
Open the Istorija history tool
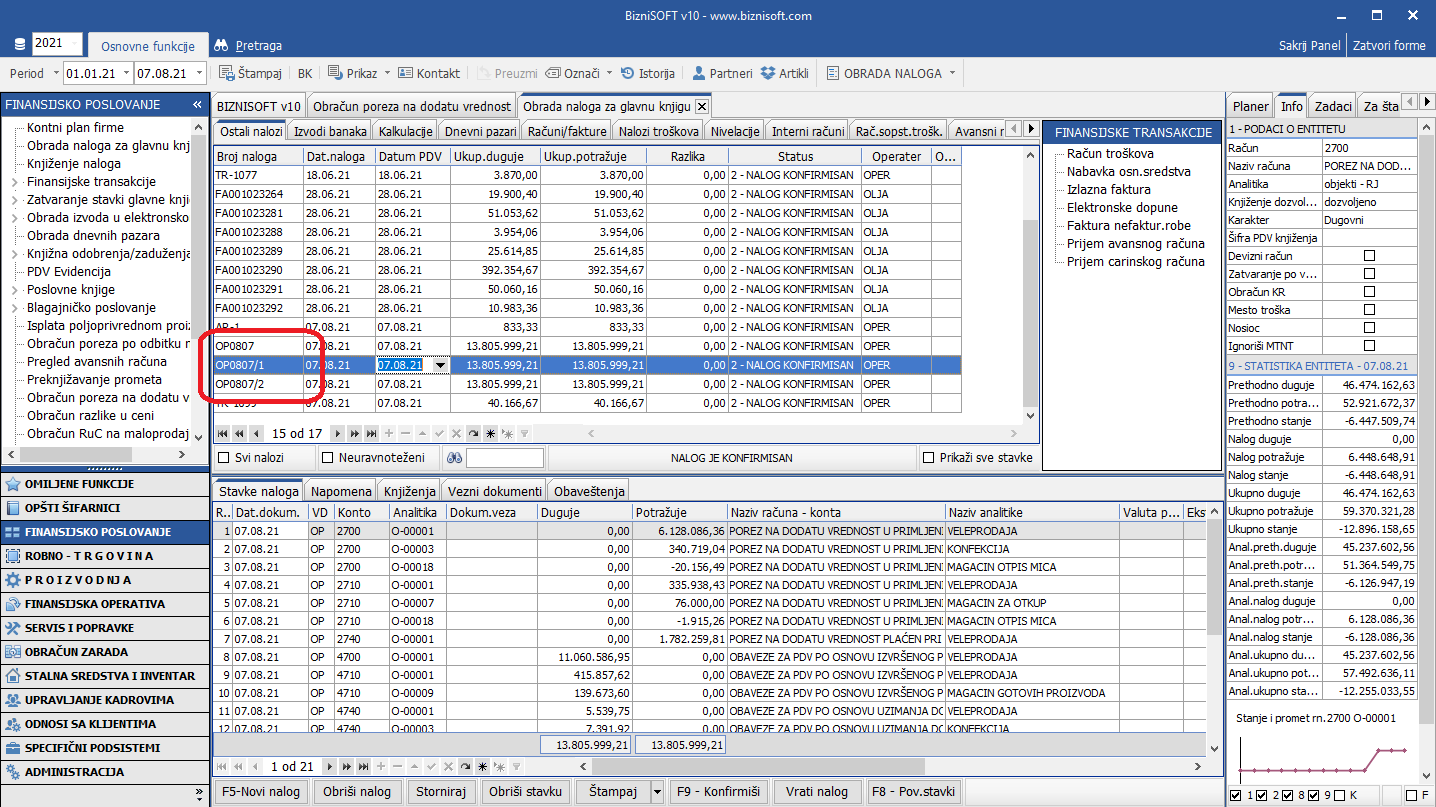tap(648, 73)
